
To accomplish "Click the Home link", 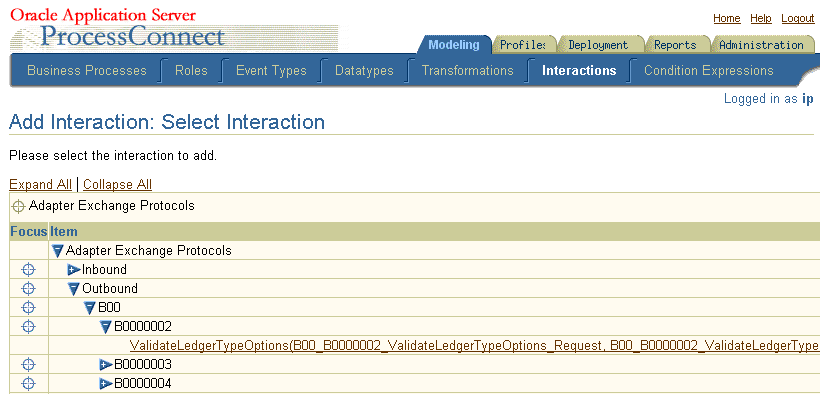I will tap(727, 19).
